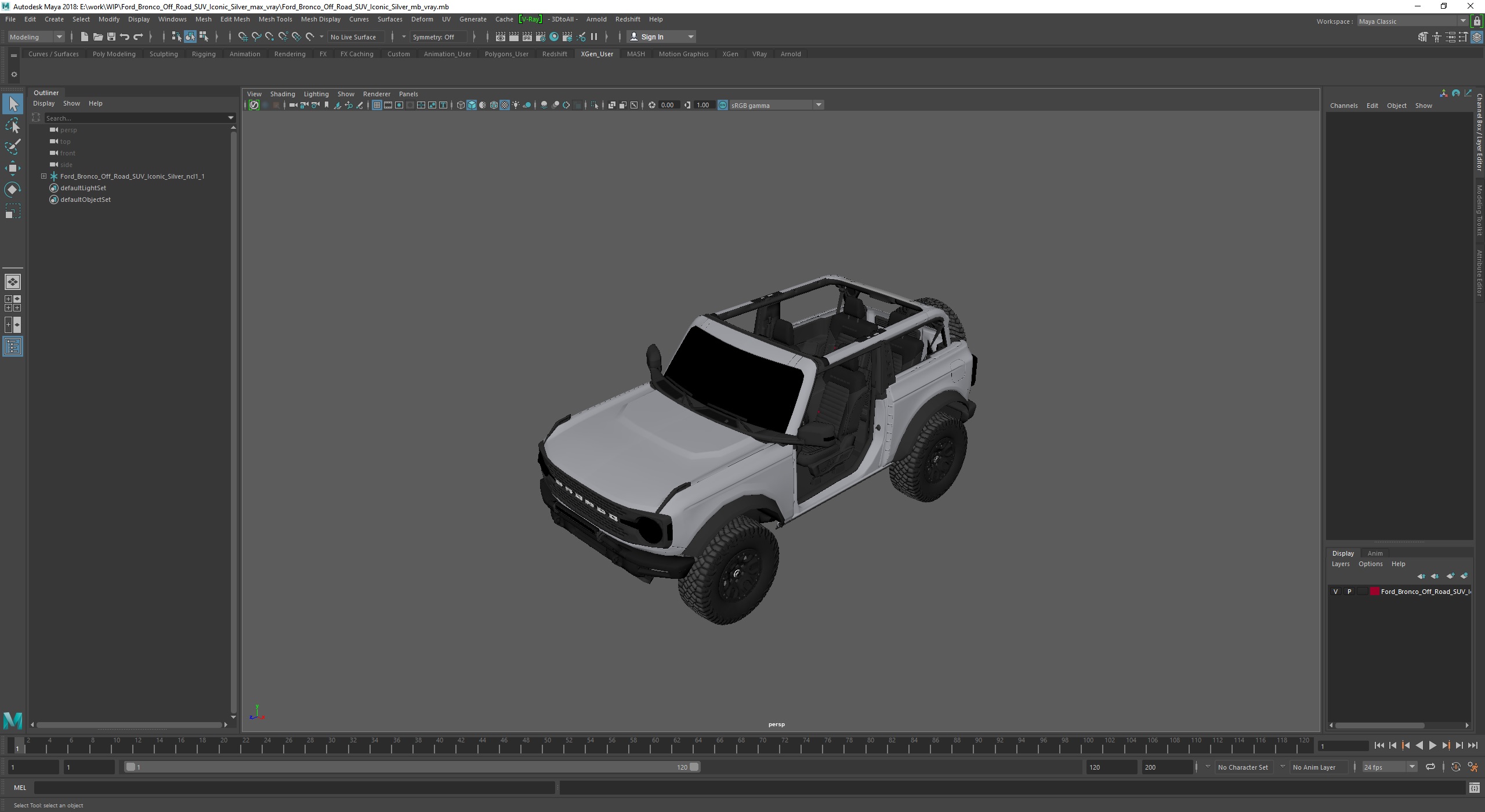Toggle sRGB view transform on
Viewport: 1485px width, 812px height.
(x=723, y=105)
